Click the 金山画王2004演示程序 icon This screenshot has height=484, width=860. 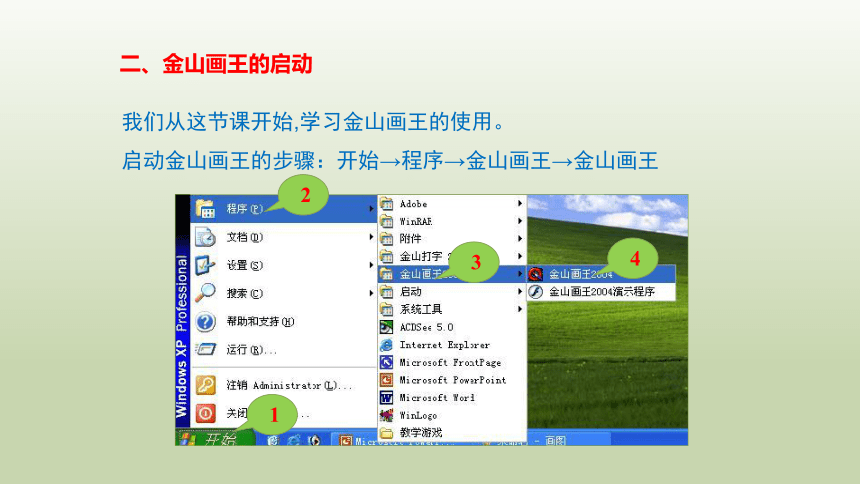point(536,291)
